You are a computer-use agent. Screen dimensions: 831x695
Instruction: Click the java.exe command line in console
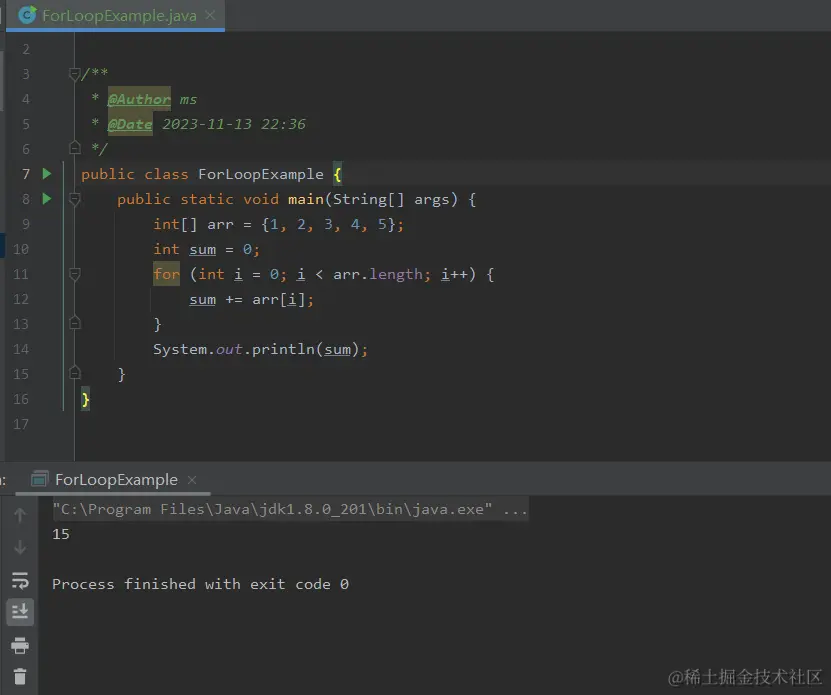point(290,509)
